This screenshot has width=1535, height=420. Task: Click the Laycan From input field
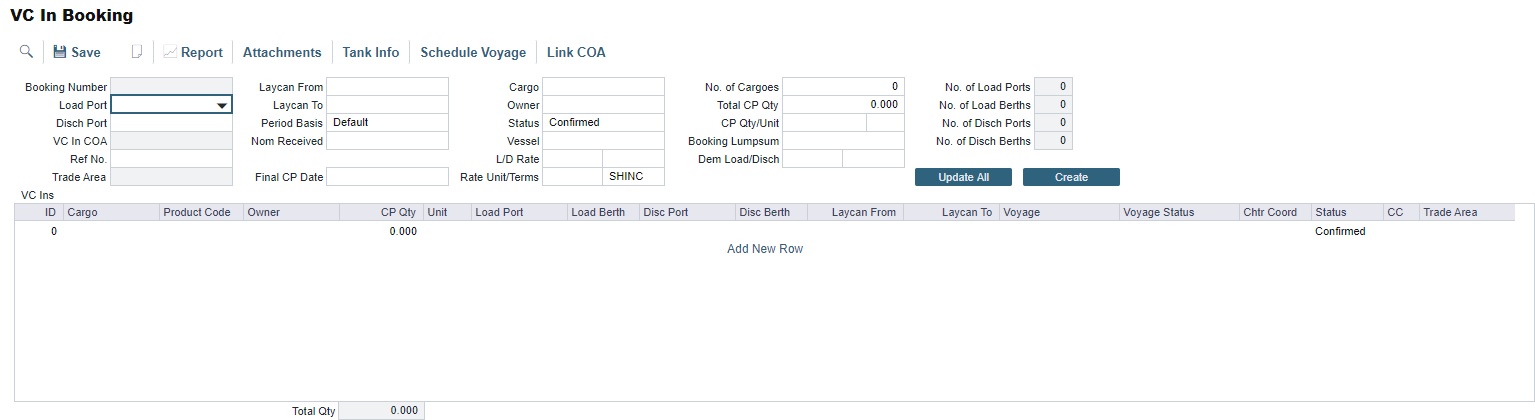387,87
